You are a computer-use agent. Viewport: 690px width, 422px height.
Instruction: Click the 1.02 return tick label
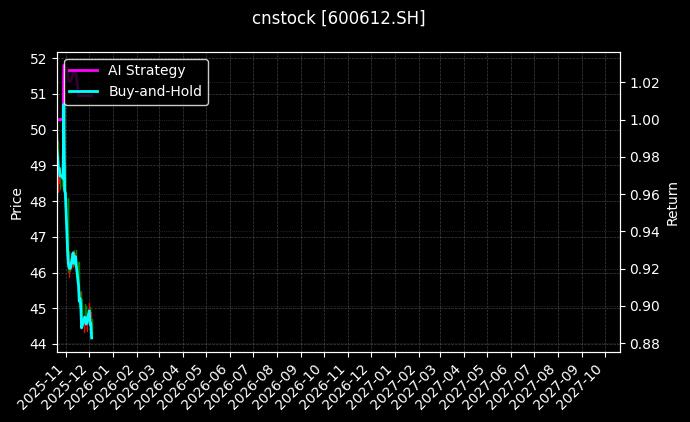pyautogui.click(x=643, y=82)
